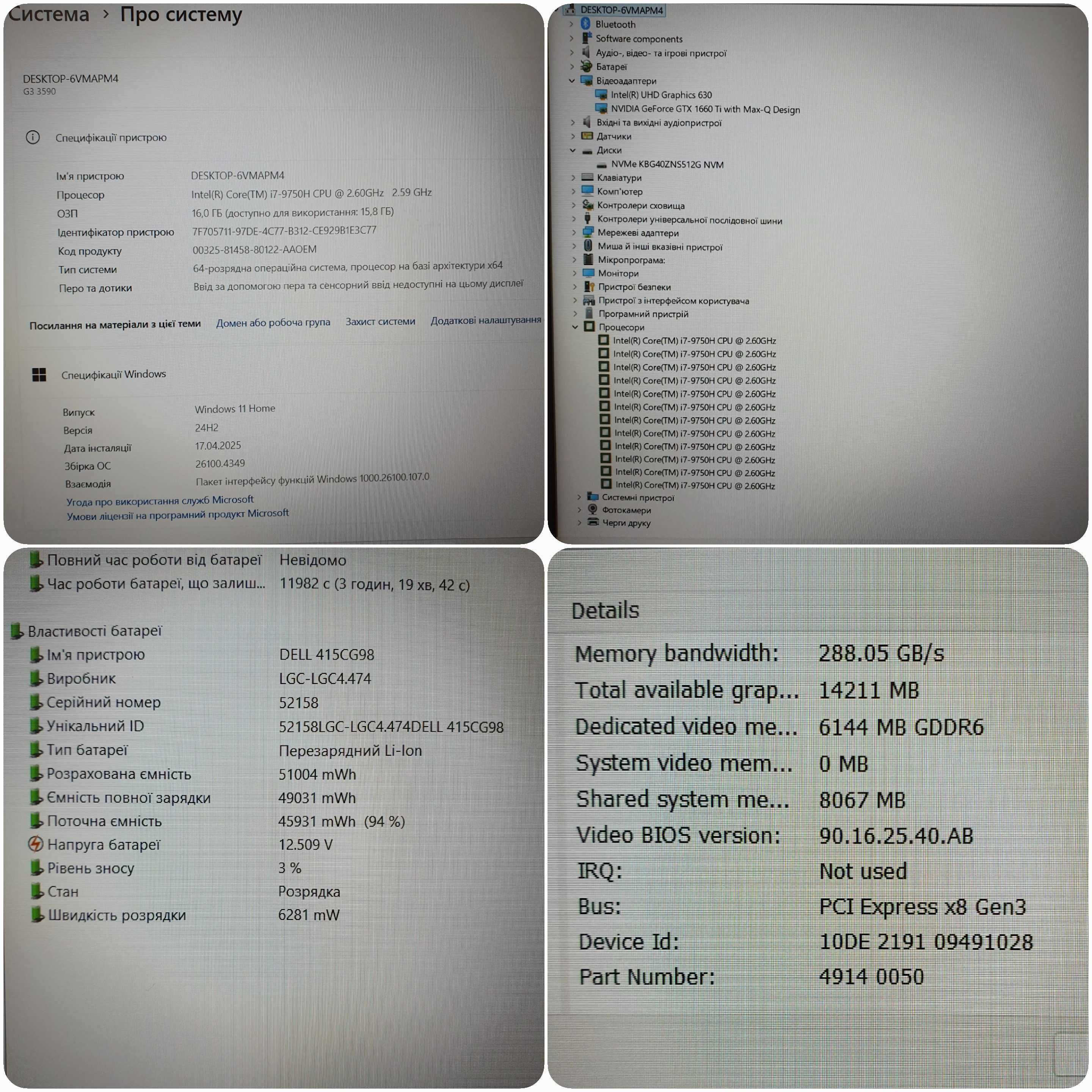Click the Windows logo beside Специфікації Windows
This screenshot has width=1092, height=1092.
39,374
